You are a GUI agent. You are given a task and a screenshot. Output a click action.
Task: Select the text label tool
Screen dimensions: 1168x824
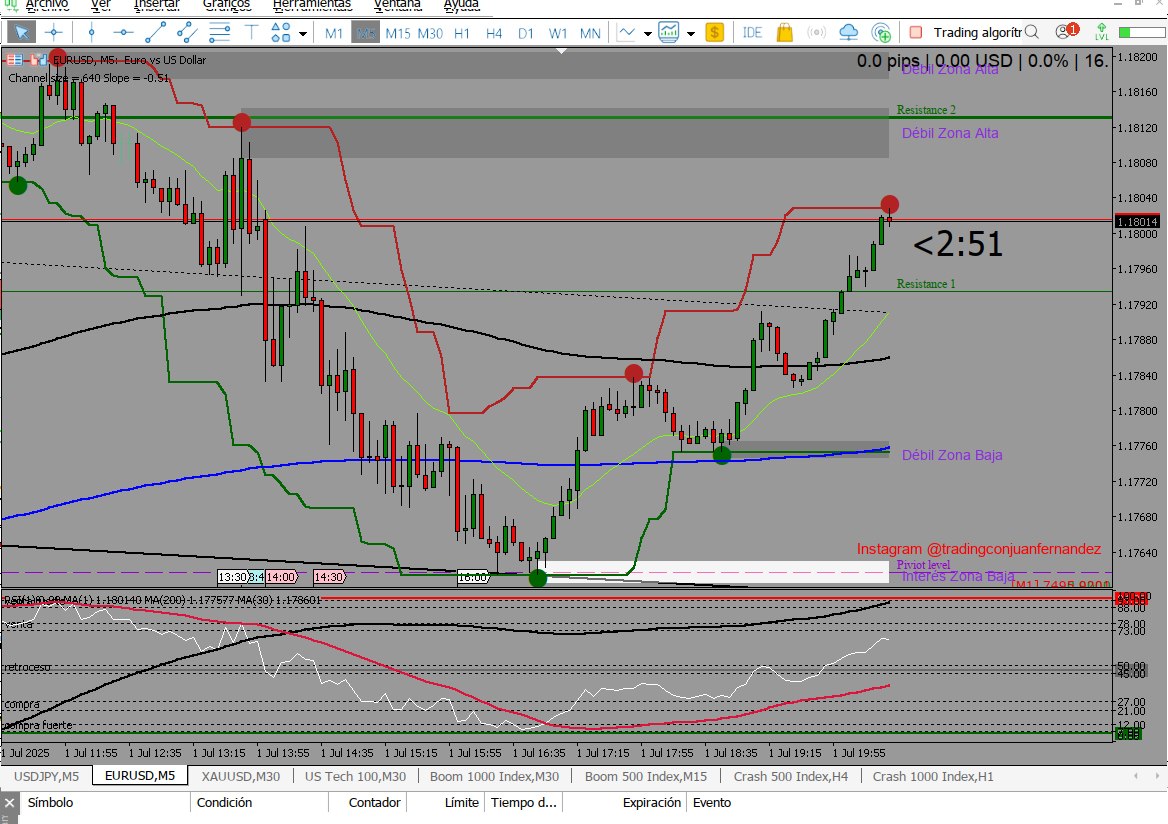coord(251,33)
